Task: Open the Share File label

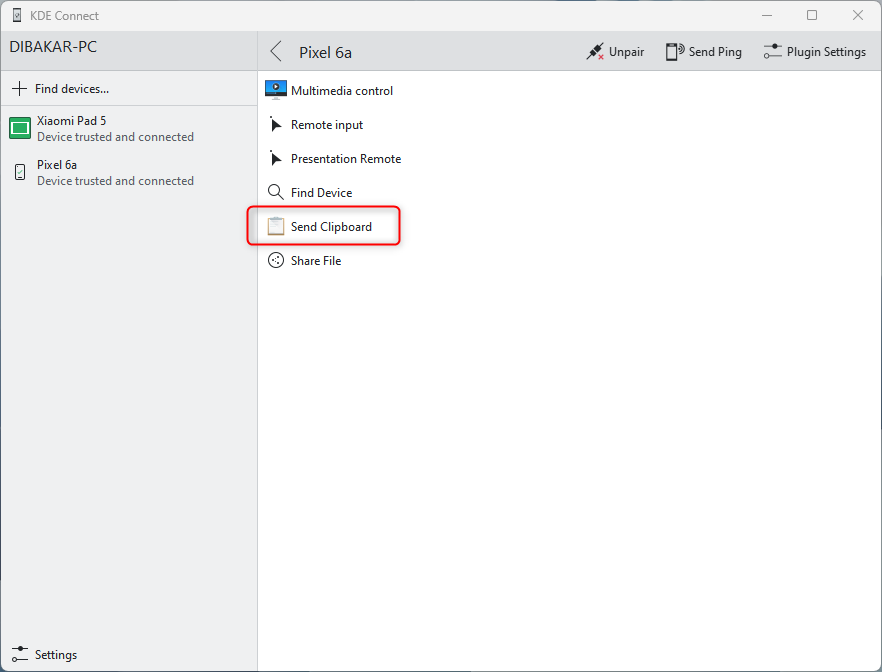Action: point(316,260)
